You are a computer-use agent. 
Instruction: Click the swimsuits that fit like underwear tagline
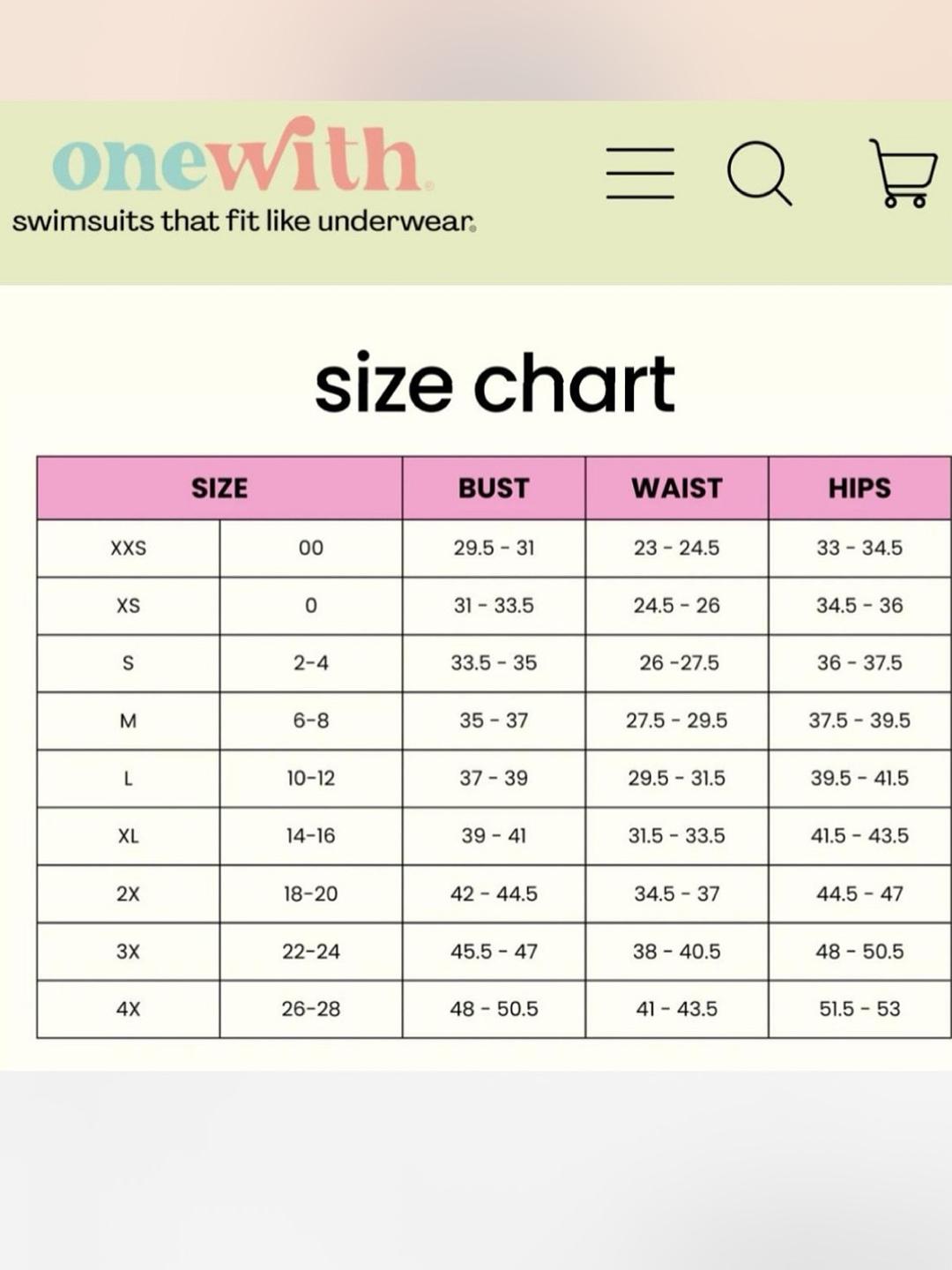(x=244, y=220)
